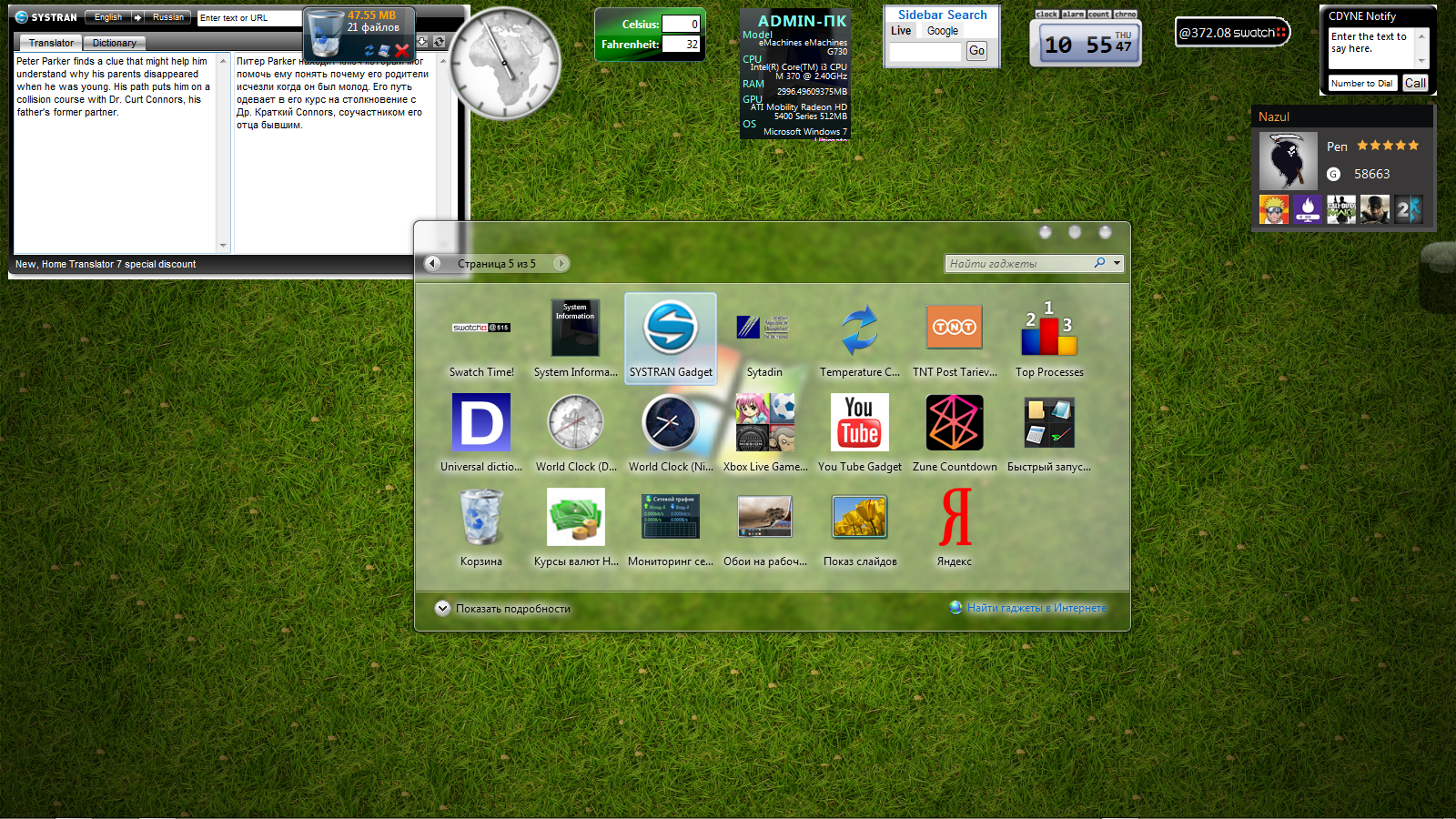Image resolution: width=1456 pixels, height=819 pixels.
Task: Select the Sytadin gadget icon
Action: pyautogui.click(x=763, y=328)
